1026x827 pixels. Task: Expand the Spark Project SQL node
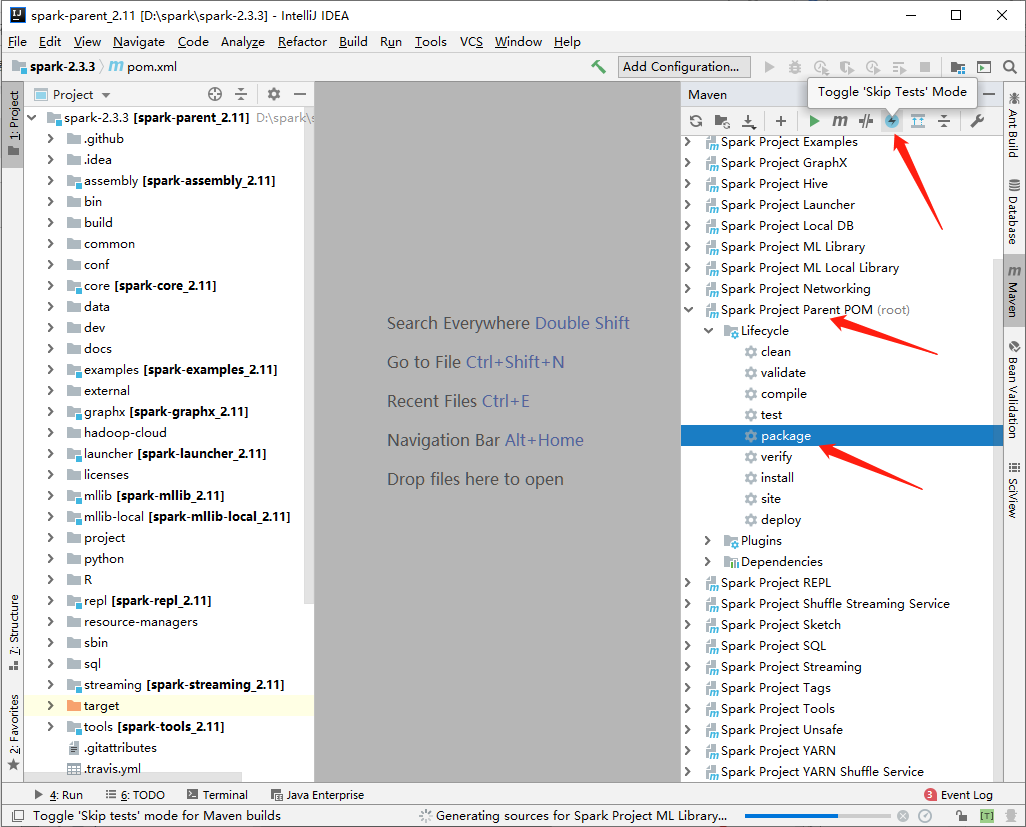pos(689,645)
